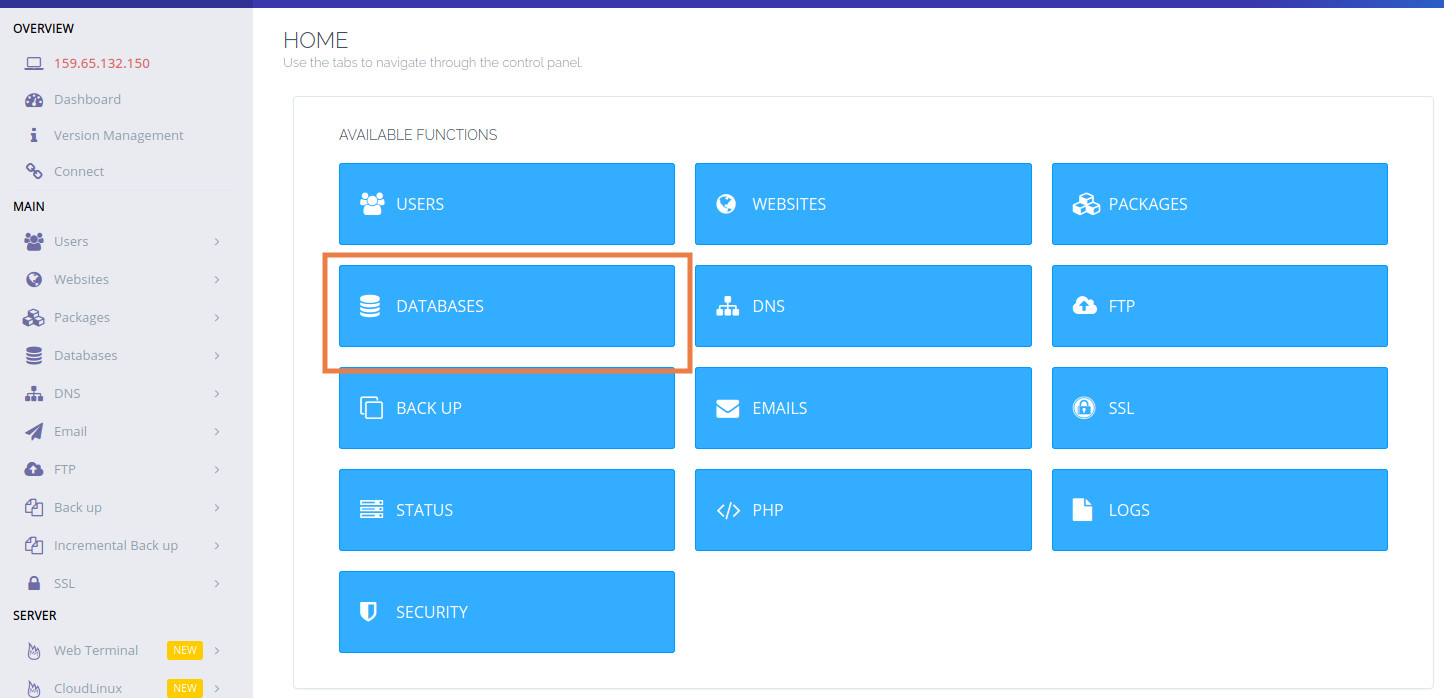The height and width of the screenshot is (698, 1444).
Task: Click the Packages tile
Action: pyautogui.click(x=1219, y=204)
